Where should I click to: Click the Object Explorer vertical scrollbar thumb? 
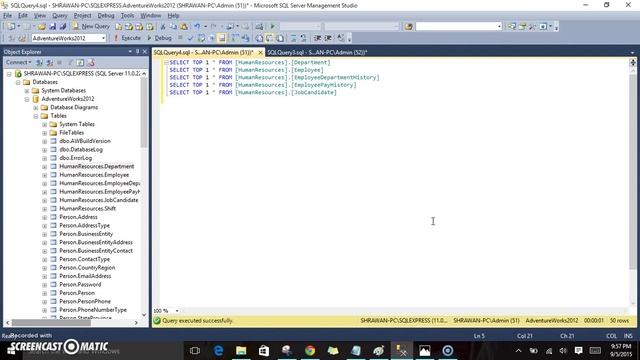coord(144,112)
